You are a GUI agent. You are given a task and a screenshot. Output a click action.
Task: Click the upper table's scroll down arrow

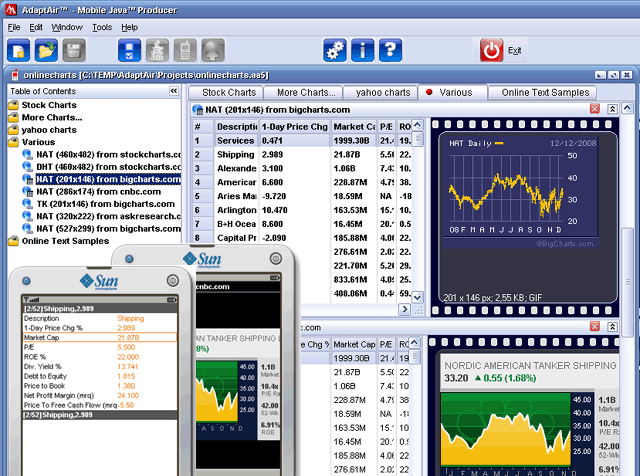tap(417, 298)
